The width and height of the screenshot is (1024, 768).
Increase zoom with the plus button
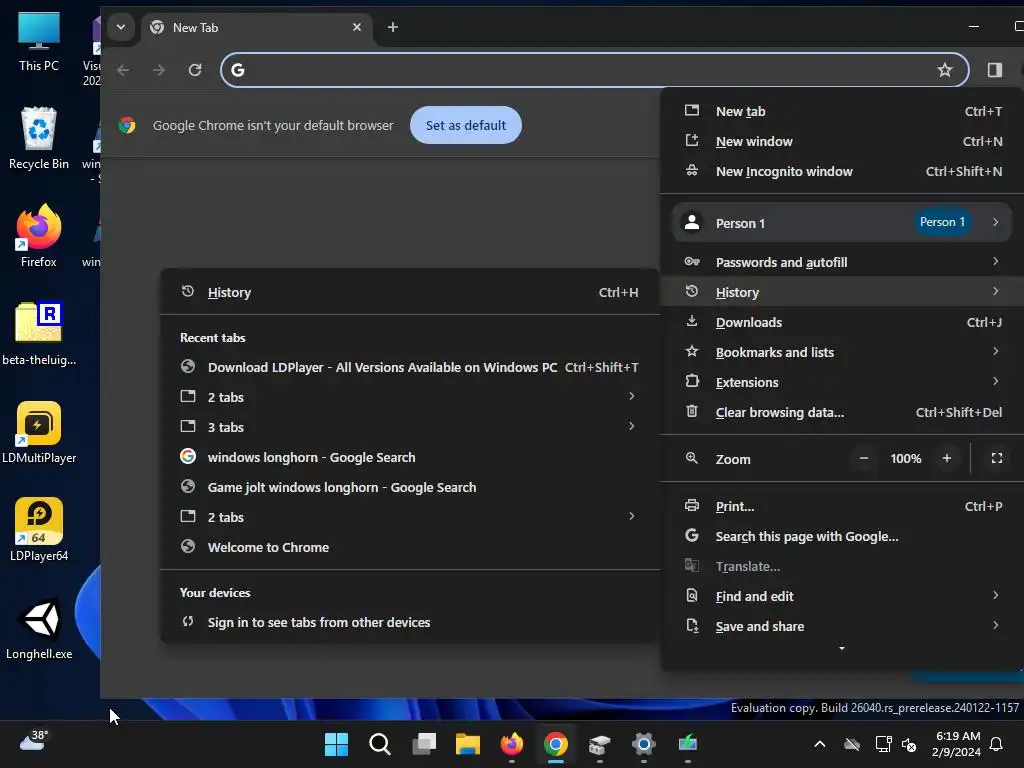946,458
